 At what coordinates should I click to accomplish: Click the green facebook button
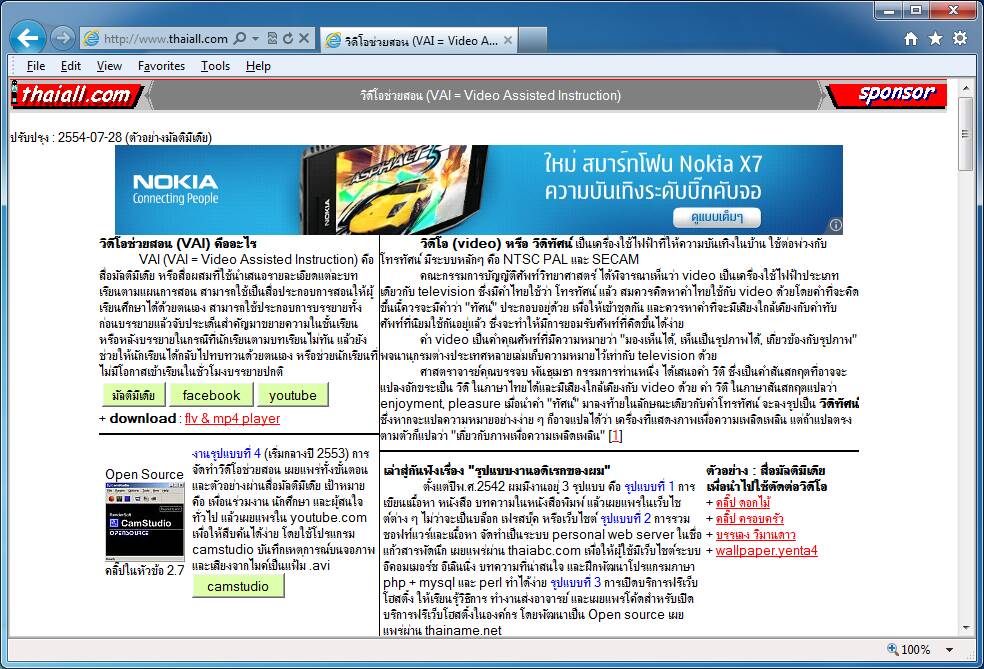pyautogui.click(x=211, y=395)
